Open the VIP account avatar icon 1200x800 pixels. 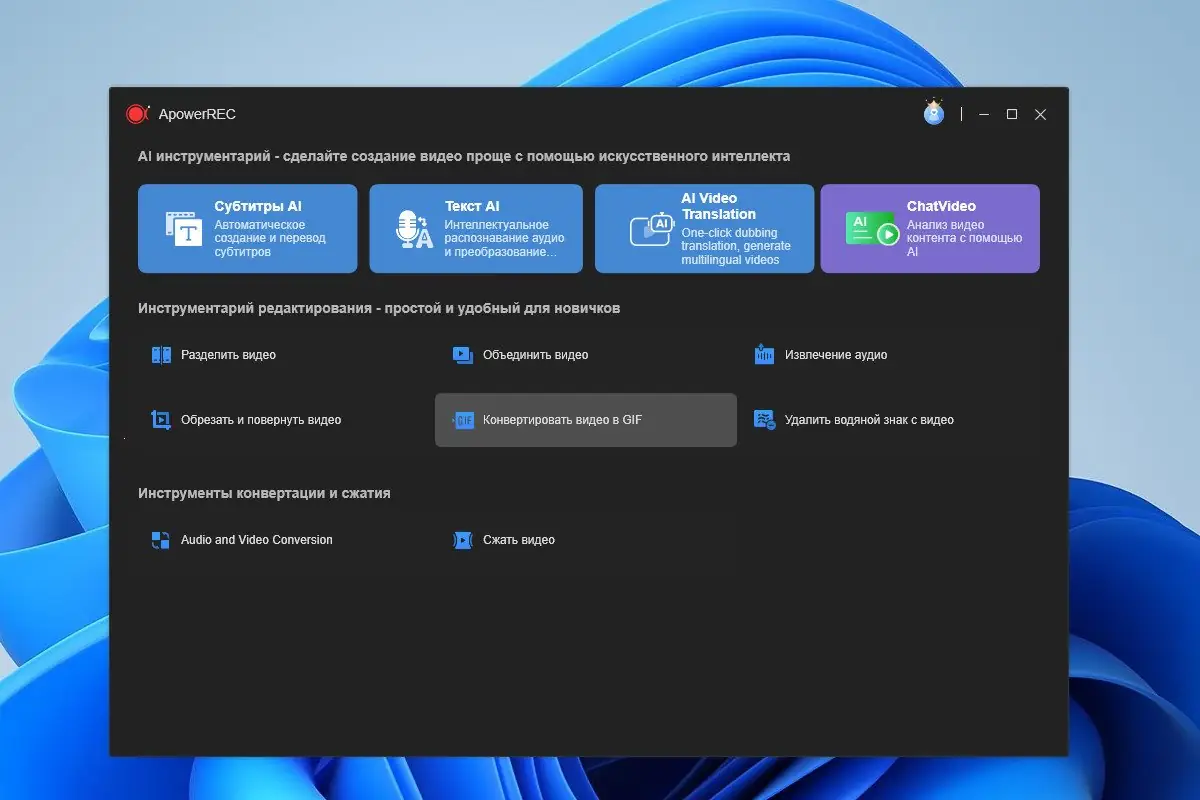click(934, 112)
